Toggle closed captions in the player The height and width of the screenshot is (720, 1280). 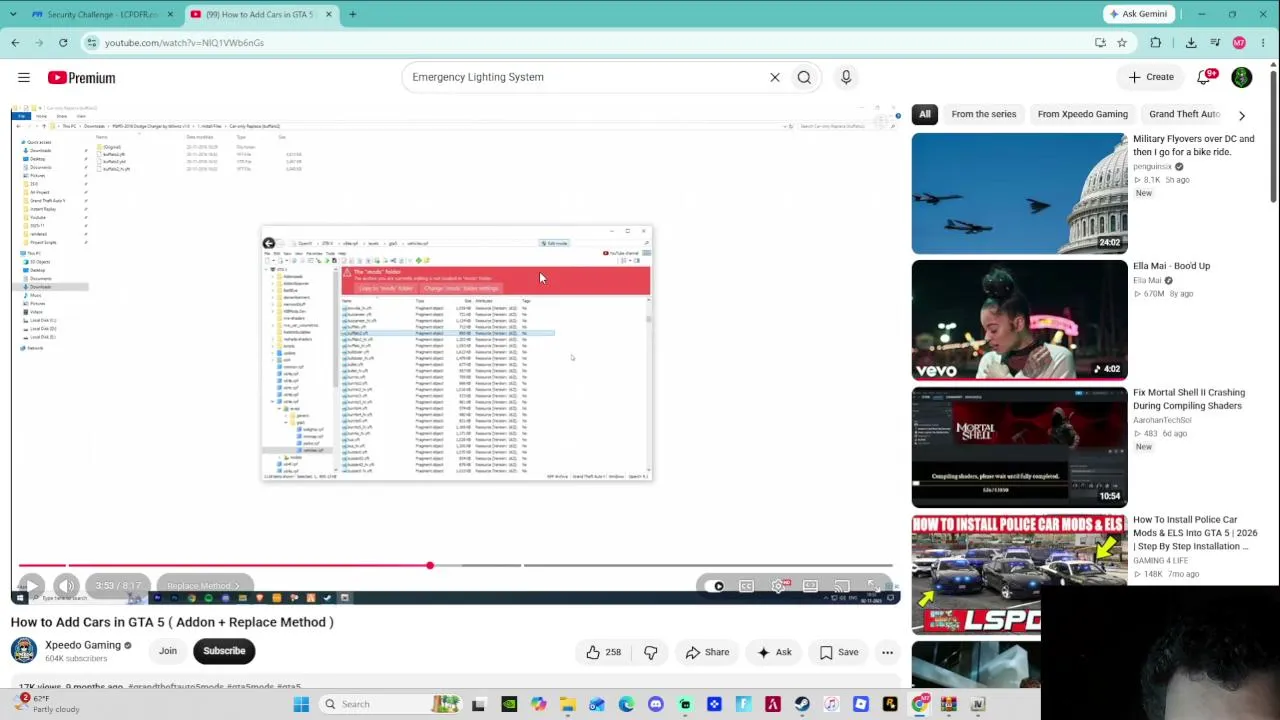tap(746, 586)
